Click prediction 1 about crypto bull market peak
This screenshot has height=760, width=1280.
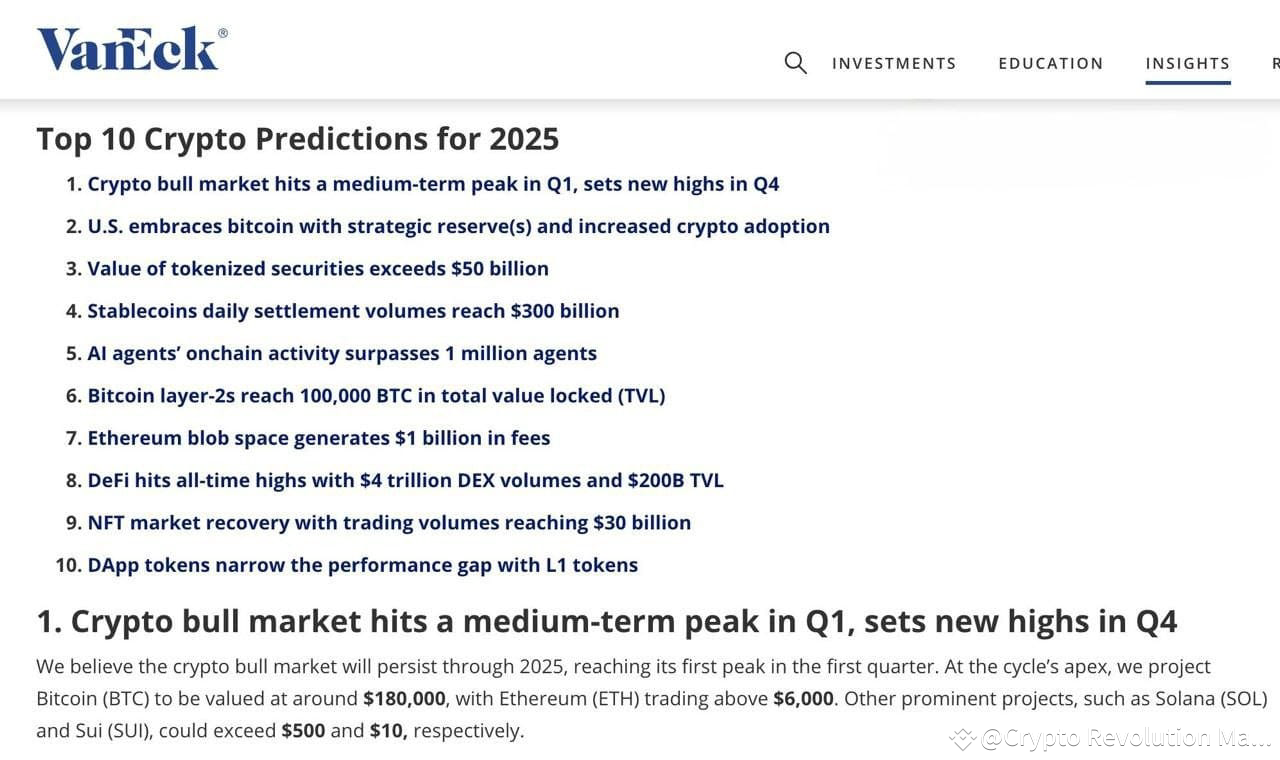coord(434,184)
